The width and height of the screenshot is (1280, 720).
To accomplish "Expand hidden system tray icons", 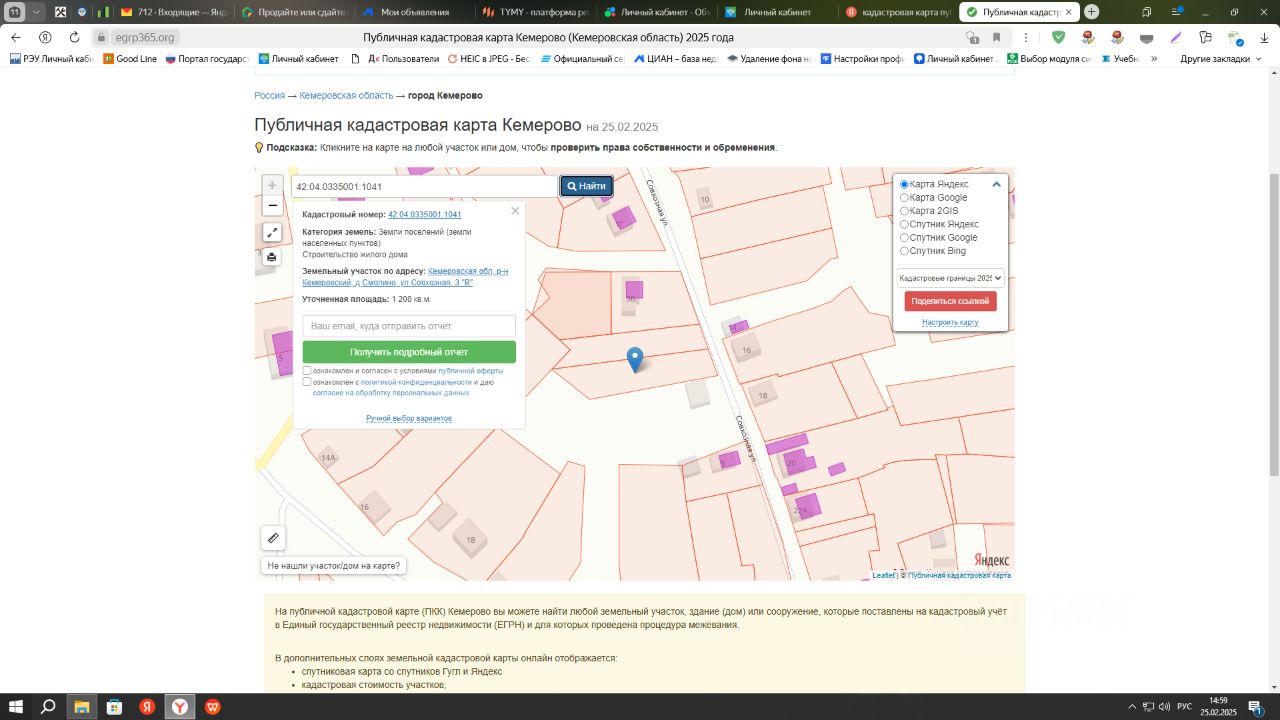I will tap(1132, 707).
